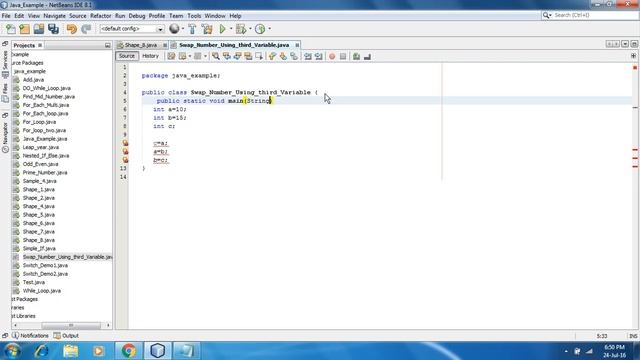Click the Clean and Build Project icon
Image resolution: width=640 pixels, height=360 pixels.
(x=207, y=29)
